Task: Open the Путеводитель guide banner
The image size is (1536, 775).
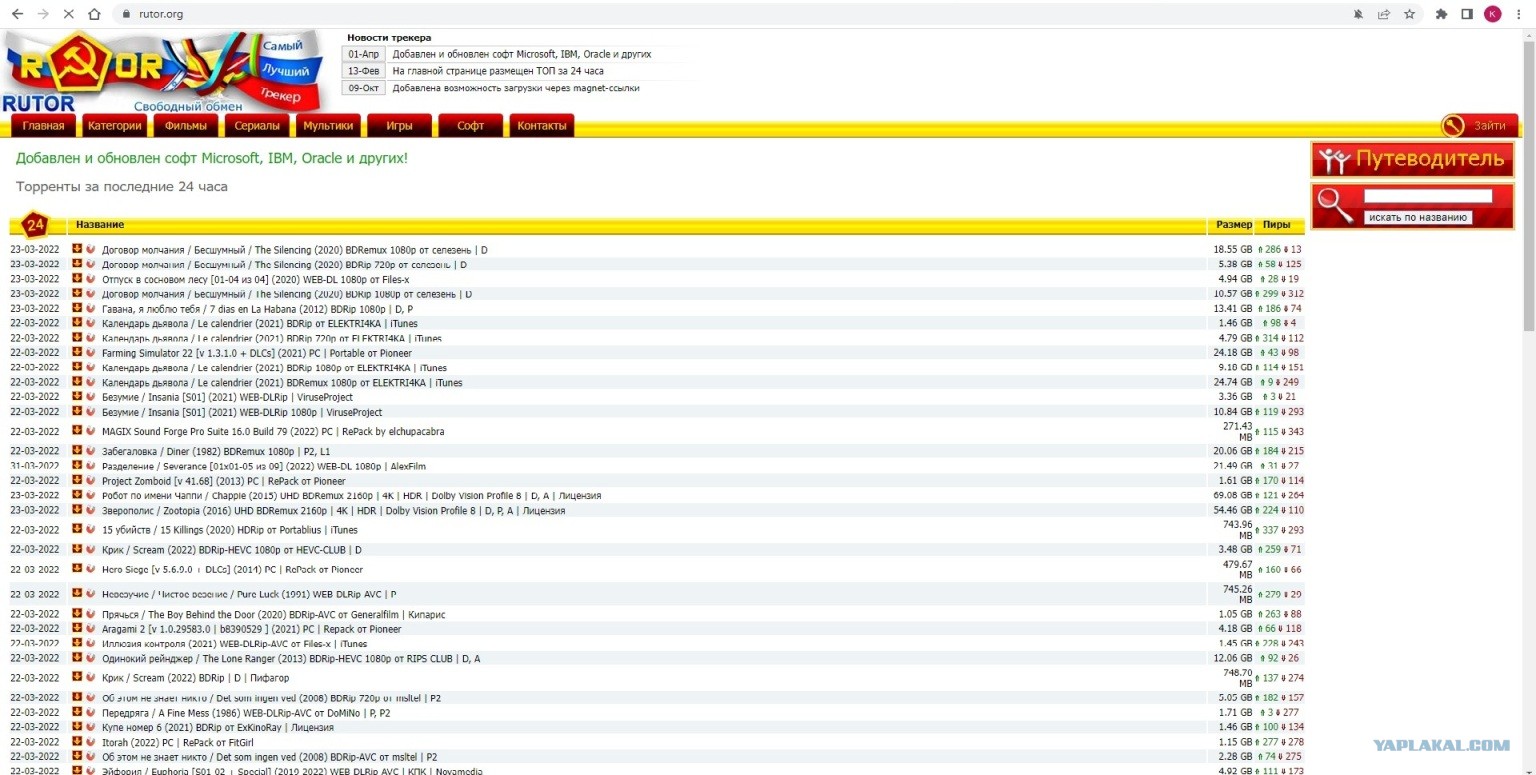Action: coord(1412,159)
